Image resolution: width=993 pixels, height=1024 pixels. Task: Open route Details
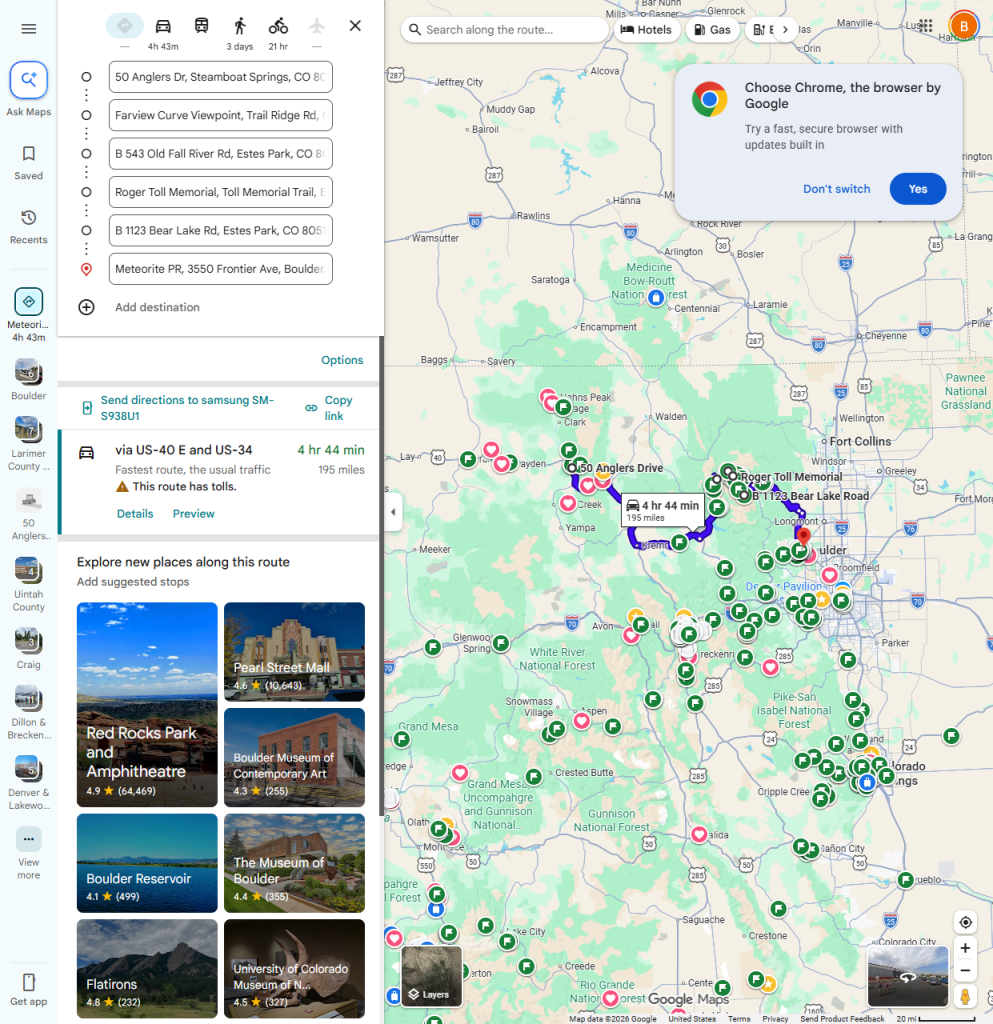click(x=135, y=513)
